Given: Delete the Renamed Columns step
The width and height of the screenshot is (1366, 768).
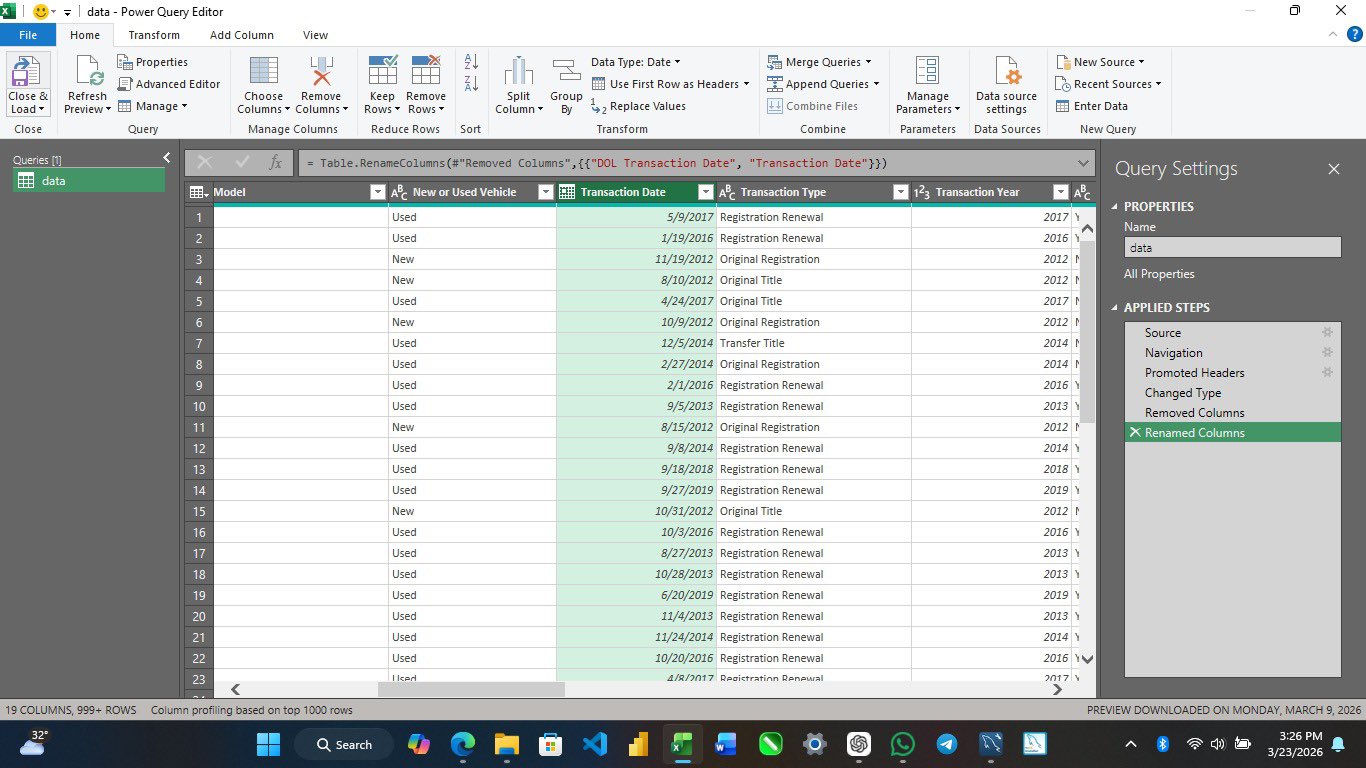Looking at the screenshot, I should (x=1135, y=433).
